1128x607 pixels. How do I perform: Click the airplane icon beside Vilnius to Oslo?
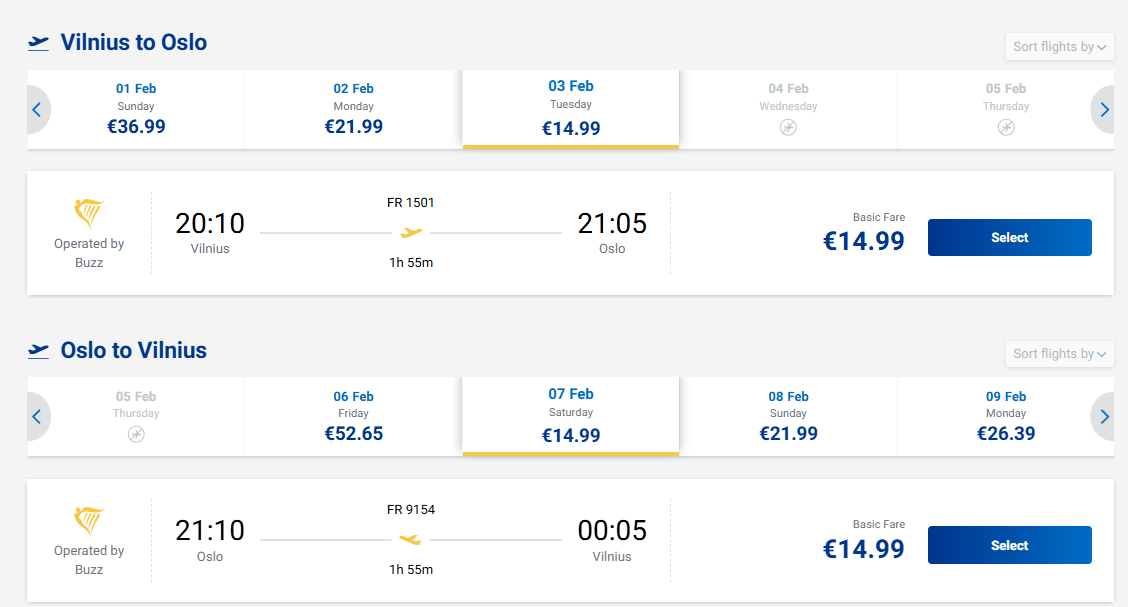coord(39,43)
